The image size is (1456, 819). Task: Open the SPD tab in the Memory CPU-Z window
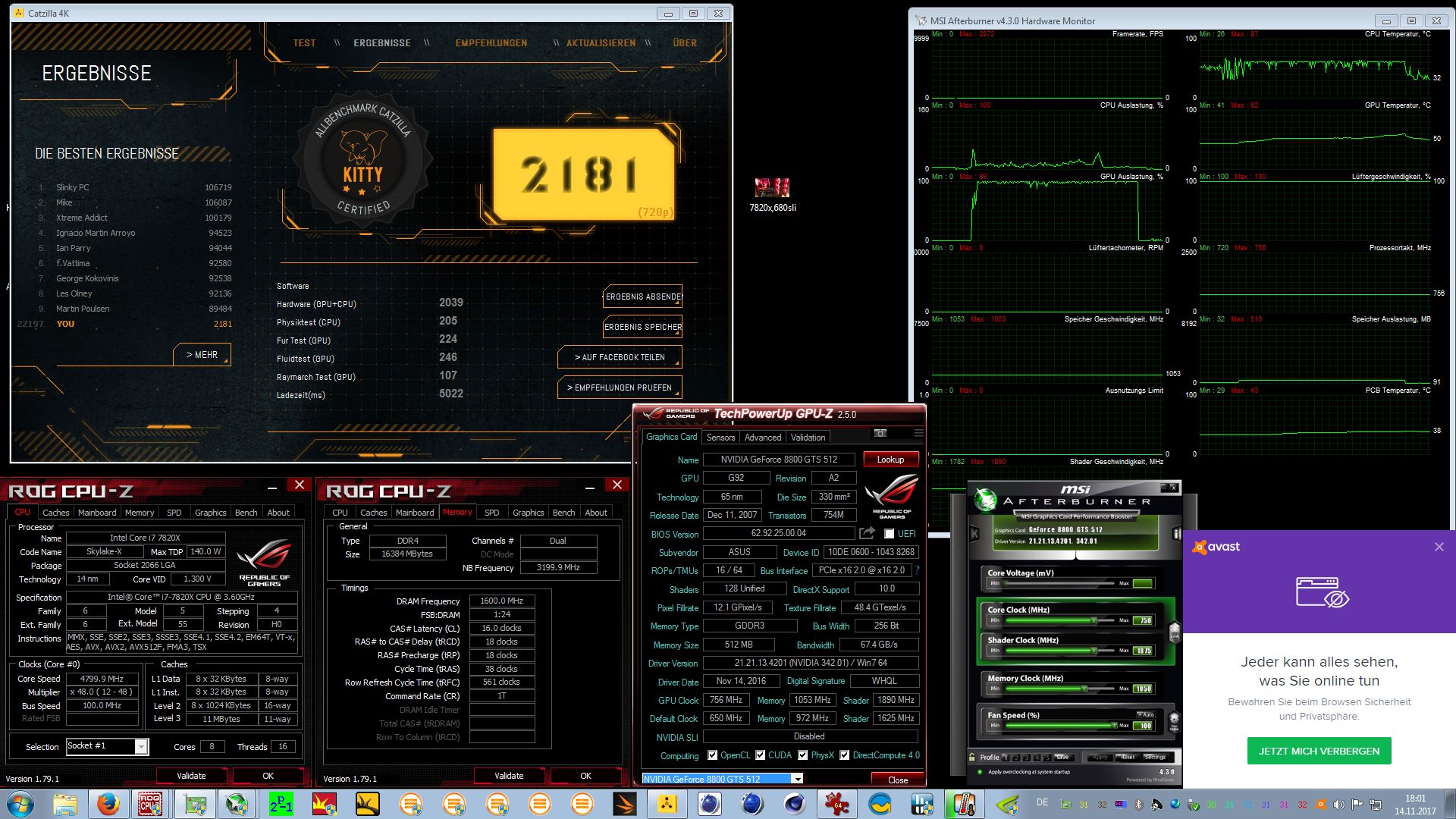pos(491,513)
